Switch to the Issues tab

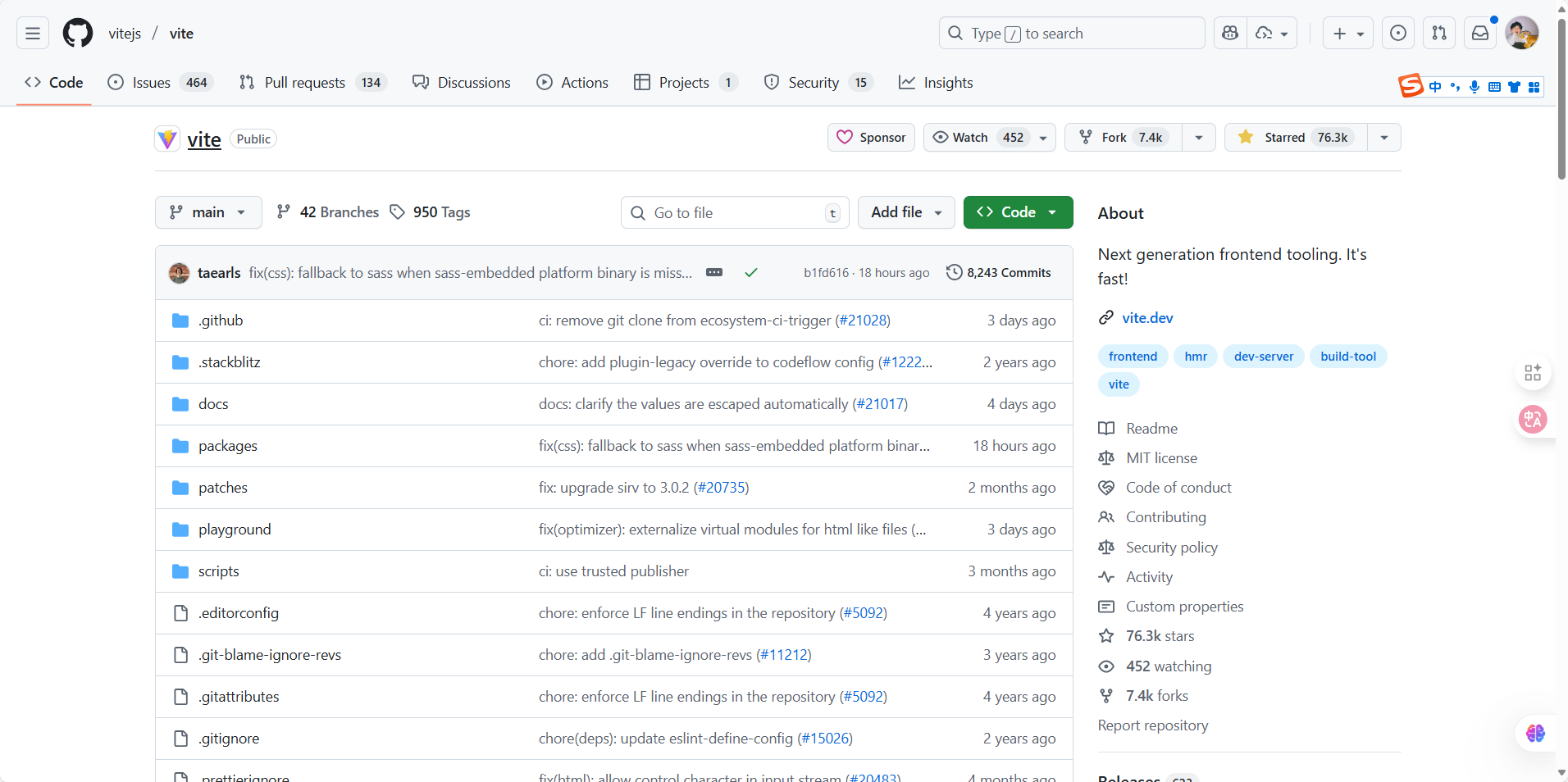[161, 83]
